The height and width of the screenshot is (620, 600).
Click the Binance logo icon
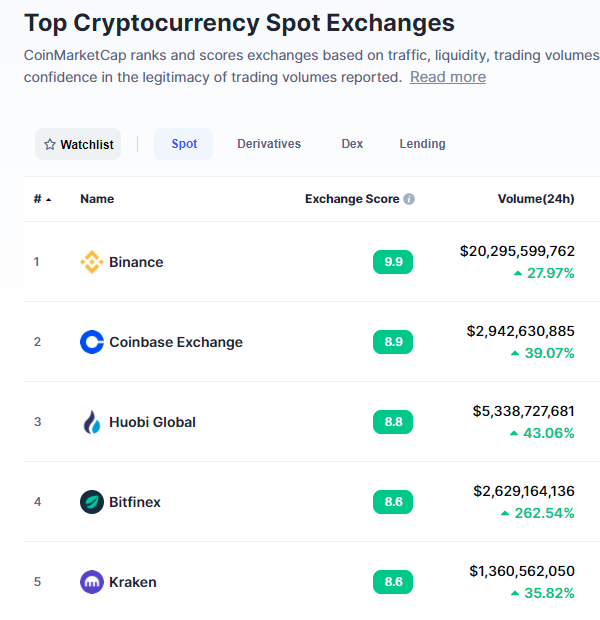point(92,262)
